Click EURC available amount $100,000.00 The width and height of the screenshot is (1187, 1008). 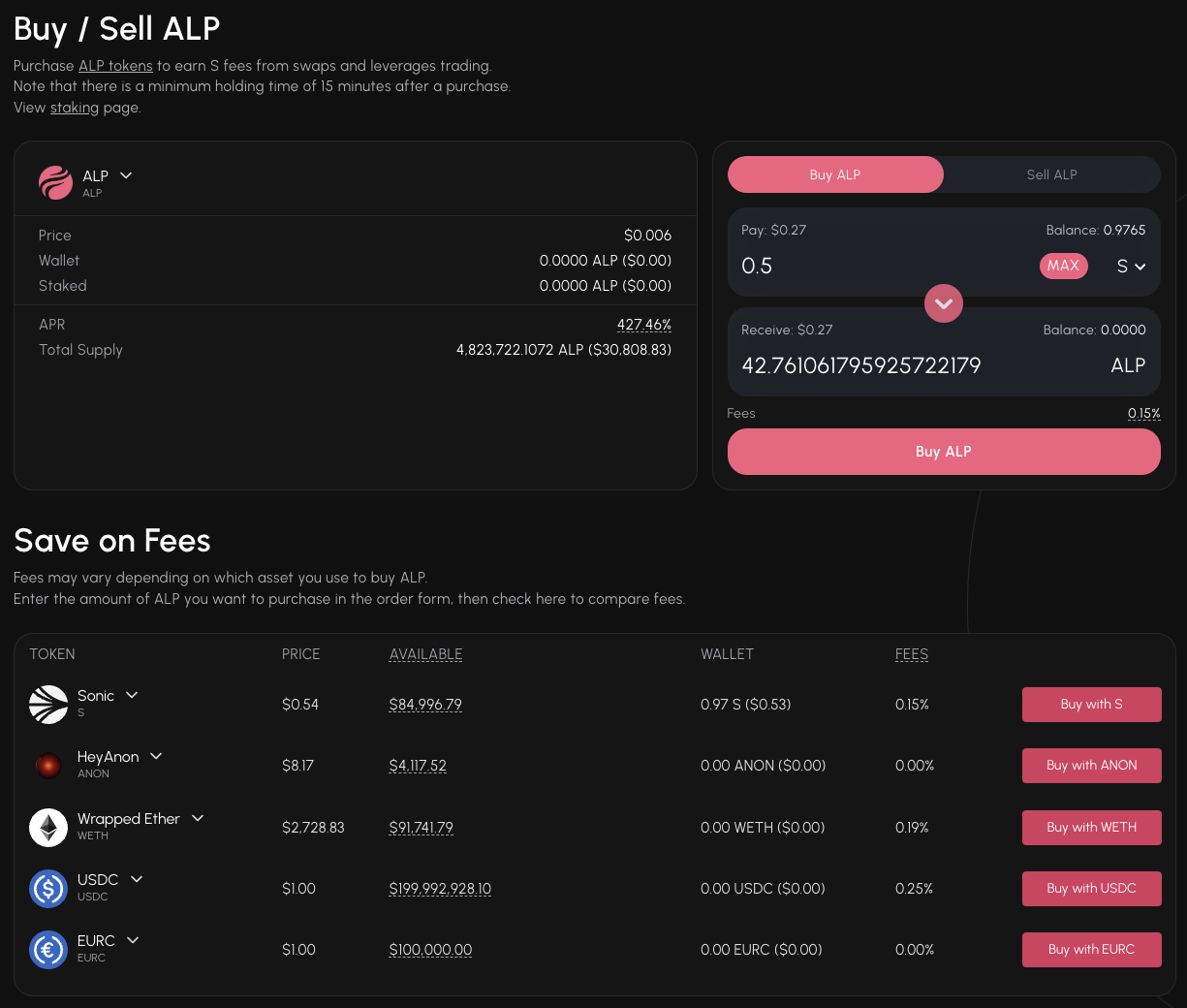pyautogui.click(x=430, y=950)
